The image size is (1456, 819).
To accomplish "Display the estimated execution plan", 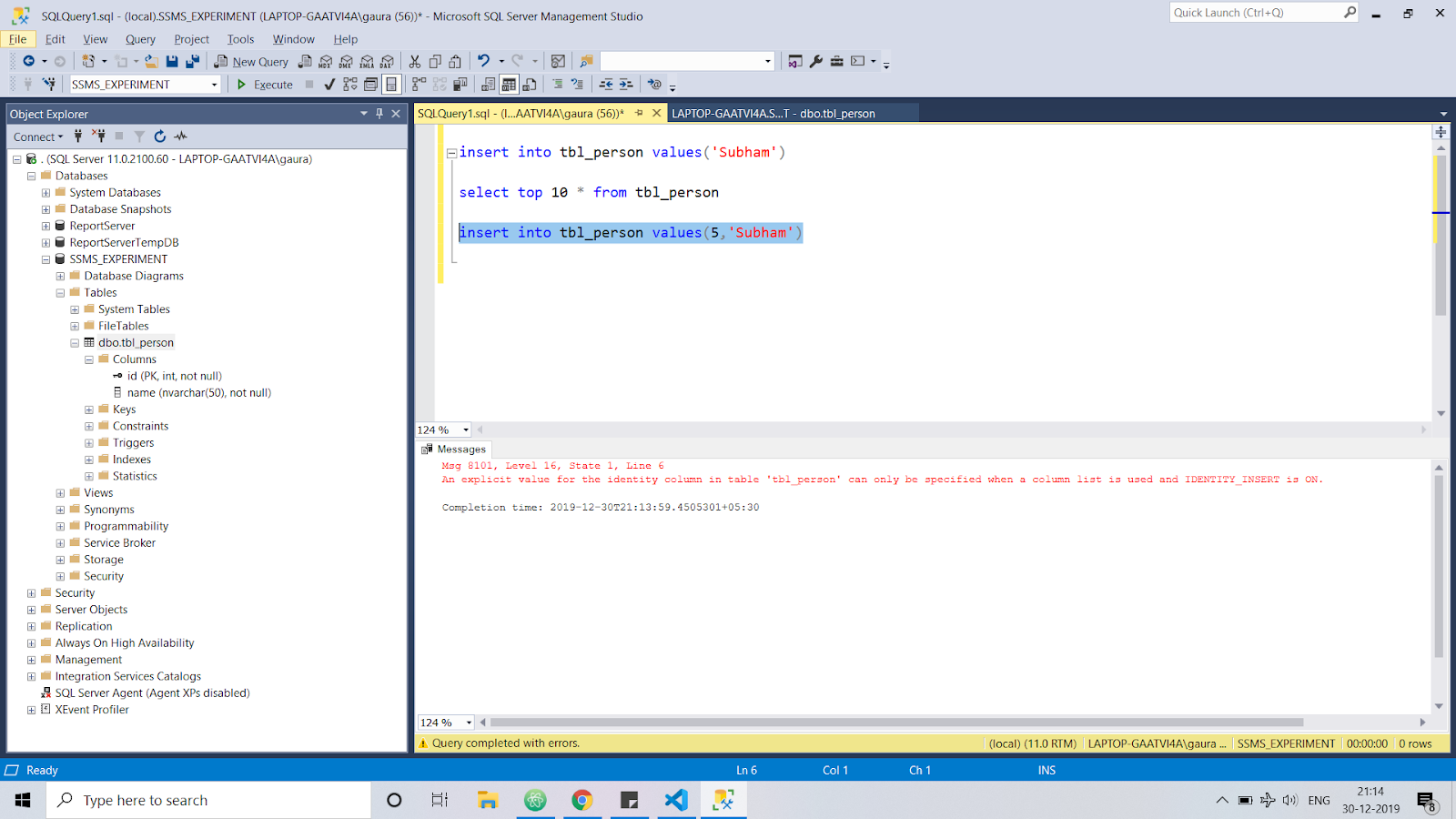I will coord(349,84).
